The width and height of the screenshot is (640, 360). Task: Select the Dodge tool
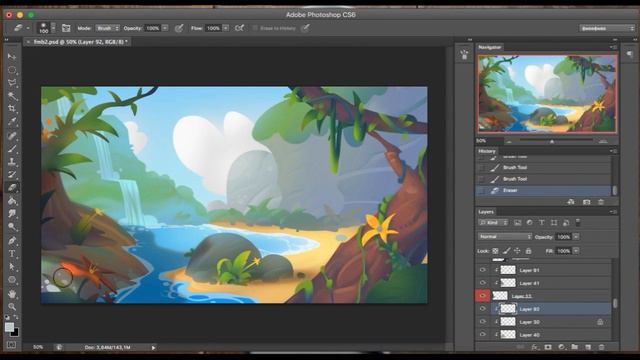(x=12, y=227)
